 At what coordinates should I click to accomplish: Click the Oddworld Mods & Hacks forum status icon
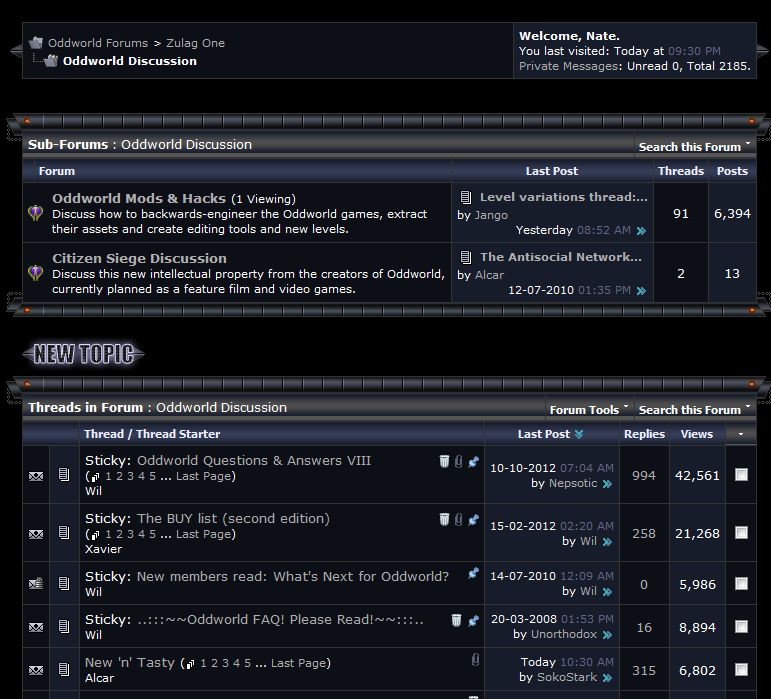[x=36, y=213]
